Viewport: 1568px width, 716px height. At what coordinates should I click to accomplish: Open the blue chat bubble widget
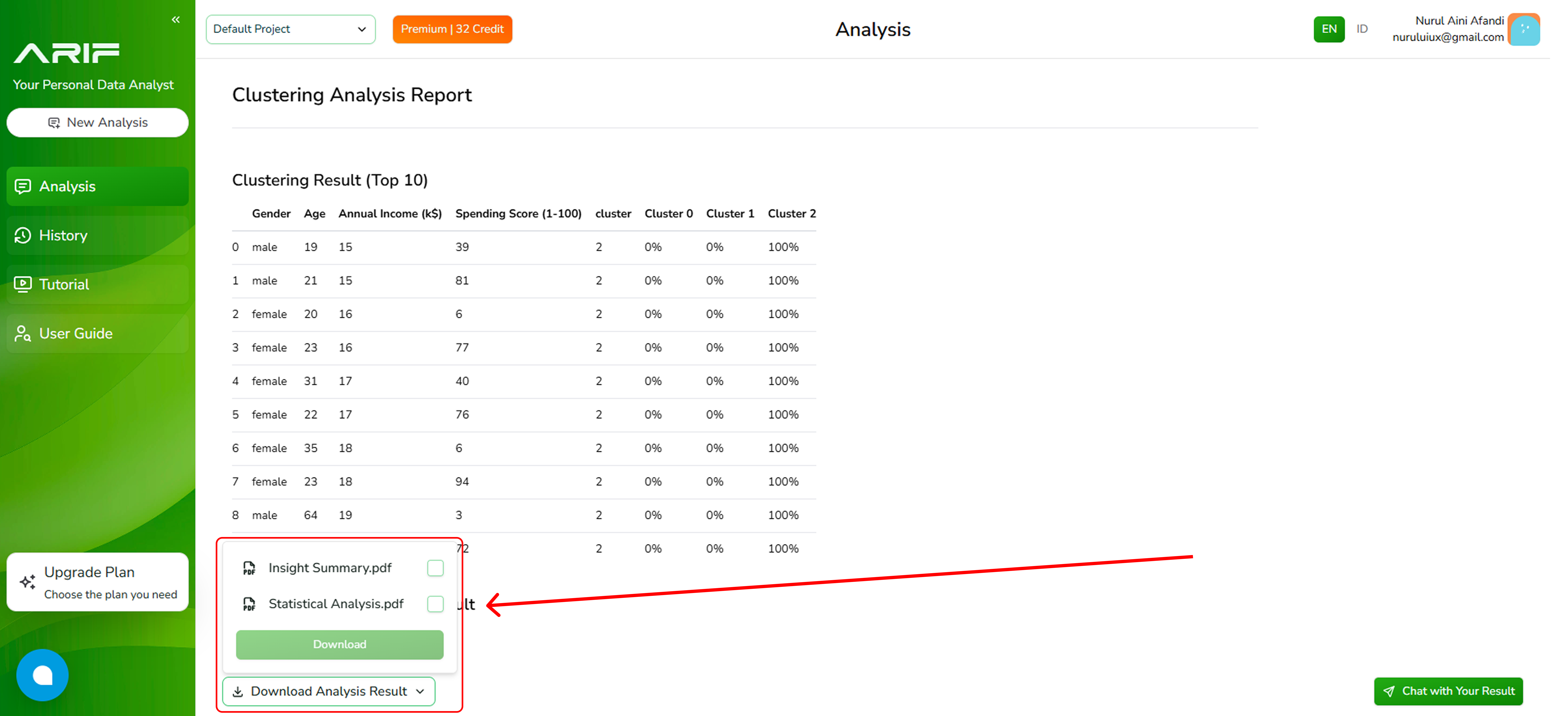click(42, 675)
